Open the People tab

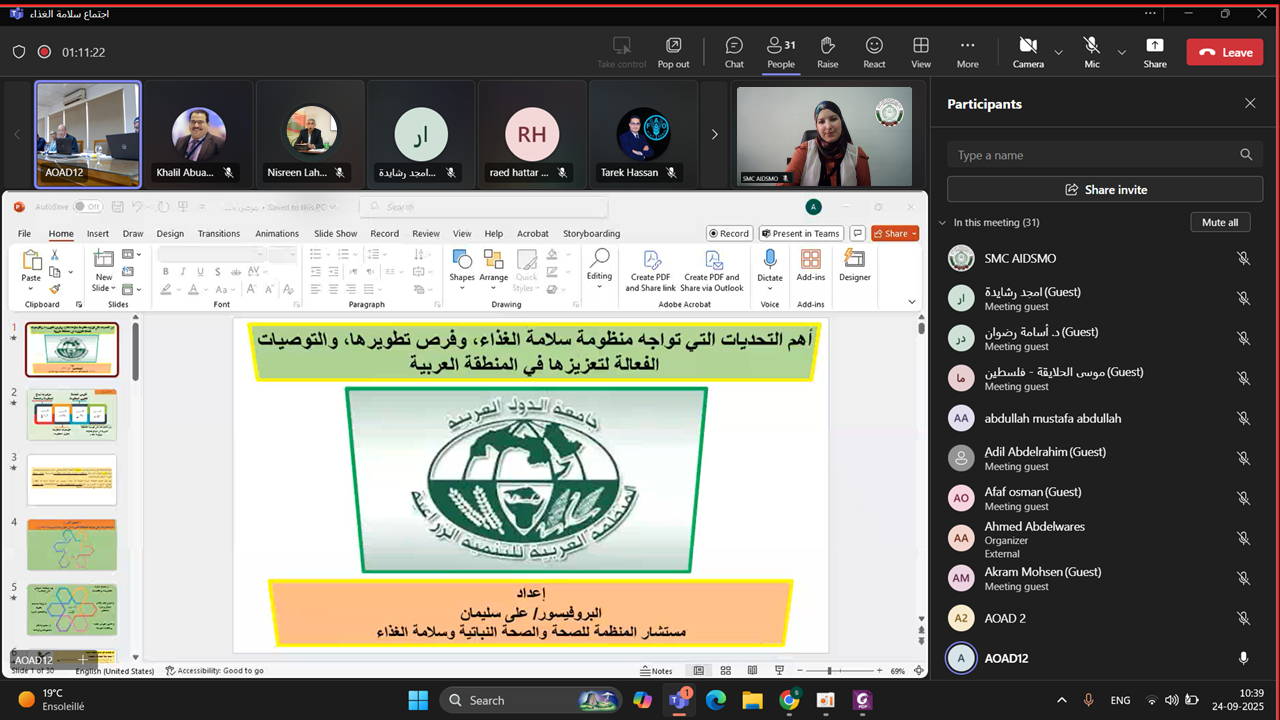780,52
